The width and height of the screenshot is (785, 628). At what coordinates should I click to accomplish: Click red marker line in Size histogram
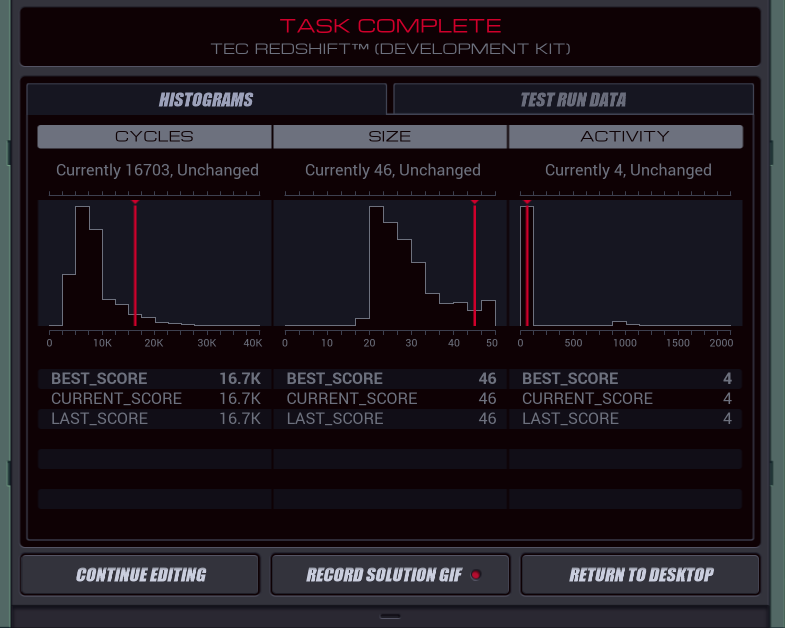(x=475, y=263)
